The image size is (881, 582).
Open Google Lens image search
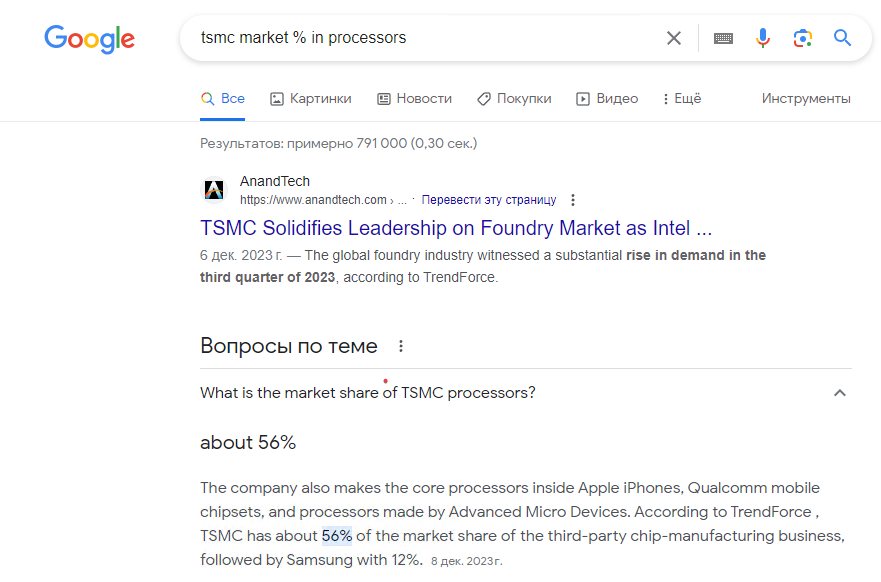[802, 38]
